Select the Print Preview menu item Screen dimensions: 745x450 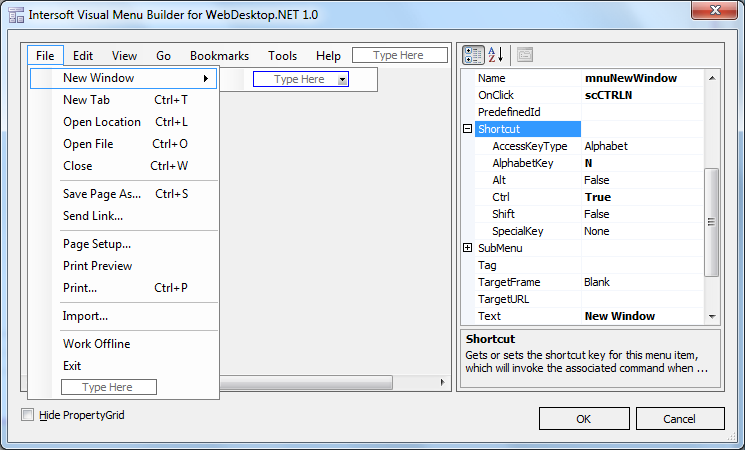pyautogui.click(x=97, y=266)
